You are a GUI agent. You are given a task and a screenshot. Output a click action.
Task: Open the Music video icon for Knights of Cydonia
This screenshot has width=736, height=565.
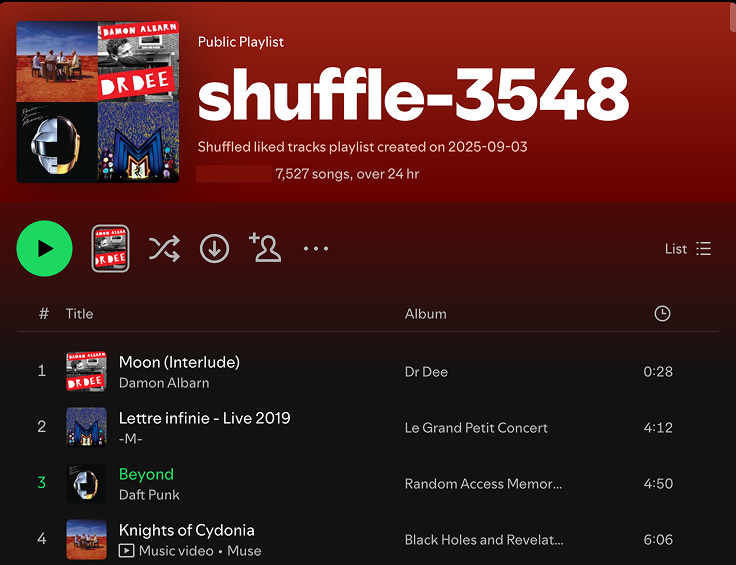126,550
